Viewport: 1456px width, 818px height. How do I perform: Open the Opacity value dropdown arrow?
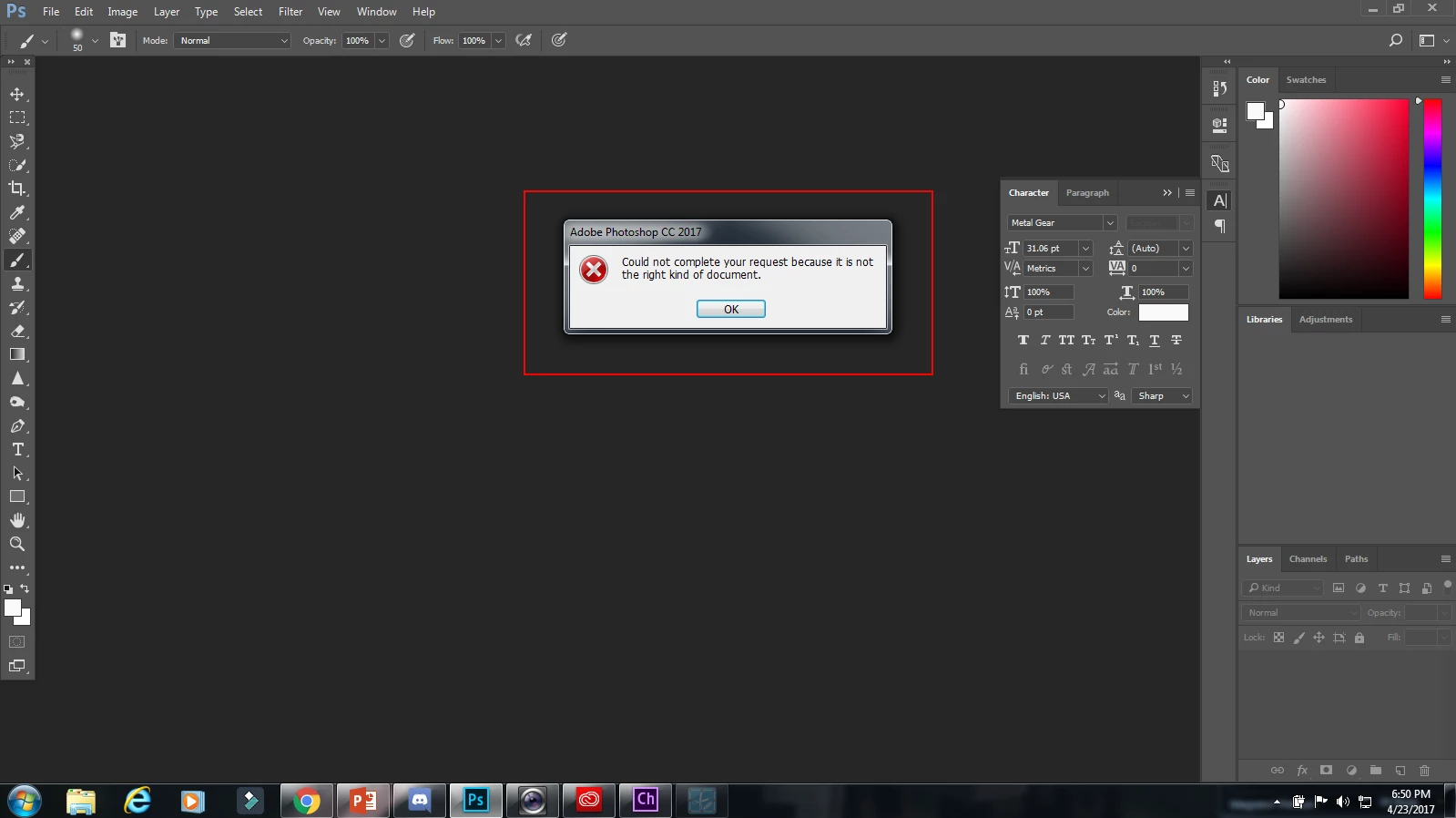(382, 40)
